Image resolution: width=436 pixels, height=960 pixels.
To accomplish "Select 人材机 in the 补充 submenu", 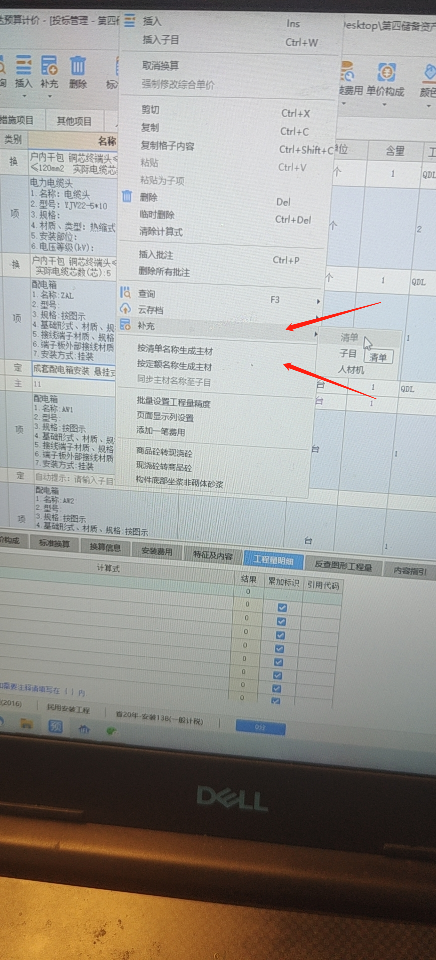I will (351, 370).
